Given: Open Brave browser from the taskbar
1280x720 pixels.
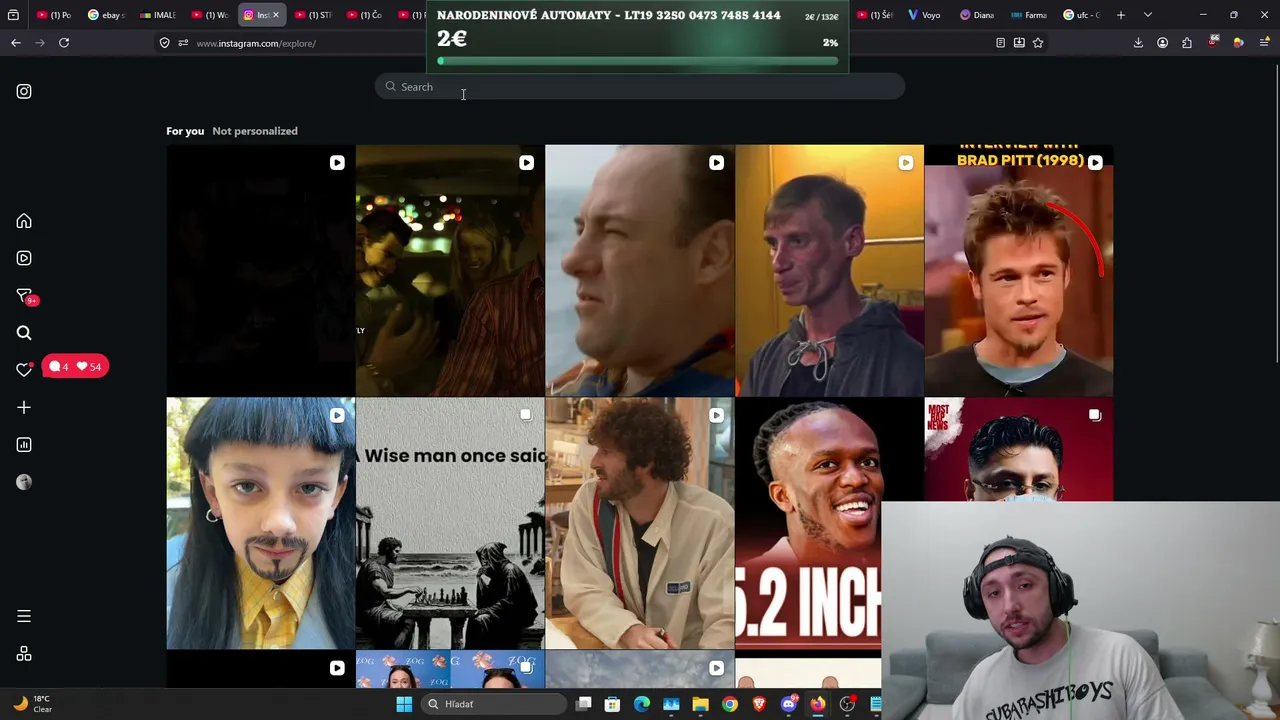Looking at the screenshot, I should [x=759, y=704].
